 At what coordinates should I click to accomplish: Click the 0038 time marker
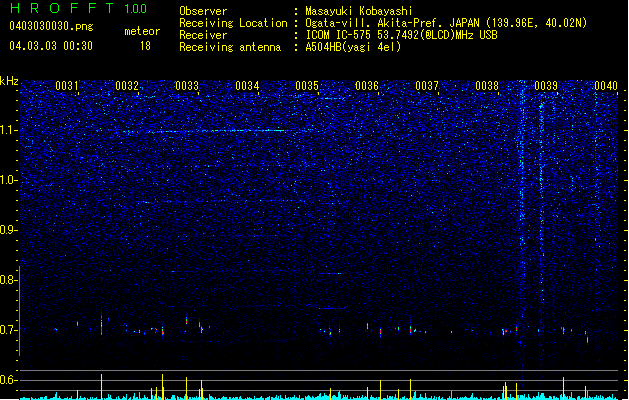click(x=487, y=86)
